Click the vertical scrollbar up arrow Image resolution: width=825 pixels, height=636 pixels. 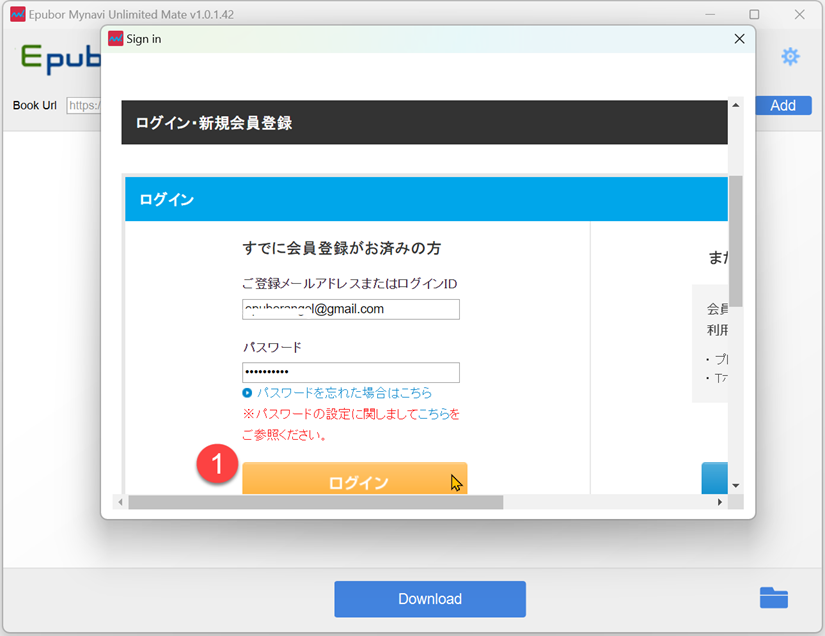click(736, 105)
